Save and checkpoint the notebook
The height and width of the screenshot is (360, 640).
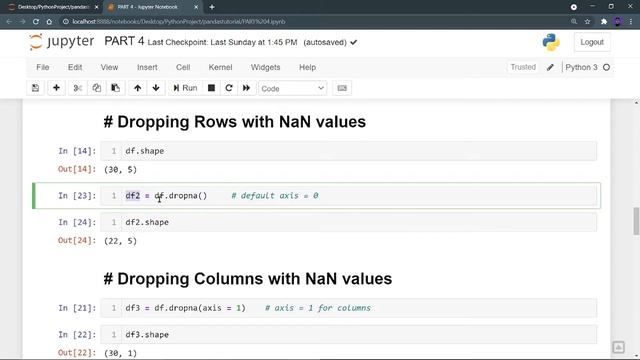pyautogui.click(x=36, y=88)
